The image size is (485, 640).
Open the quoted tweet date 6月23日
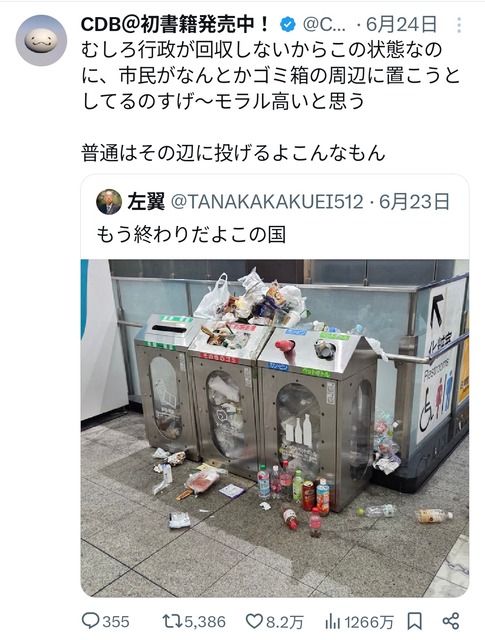414,202
